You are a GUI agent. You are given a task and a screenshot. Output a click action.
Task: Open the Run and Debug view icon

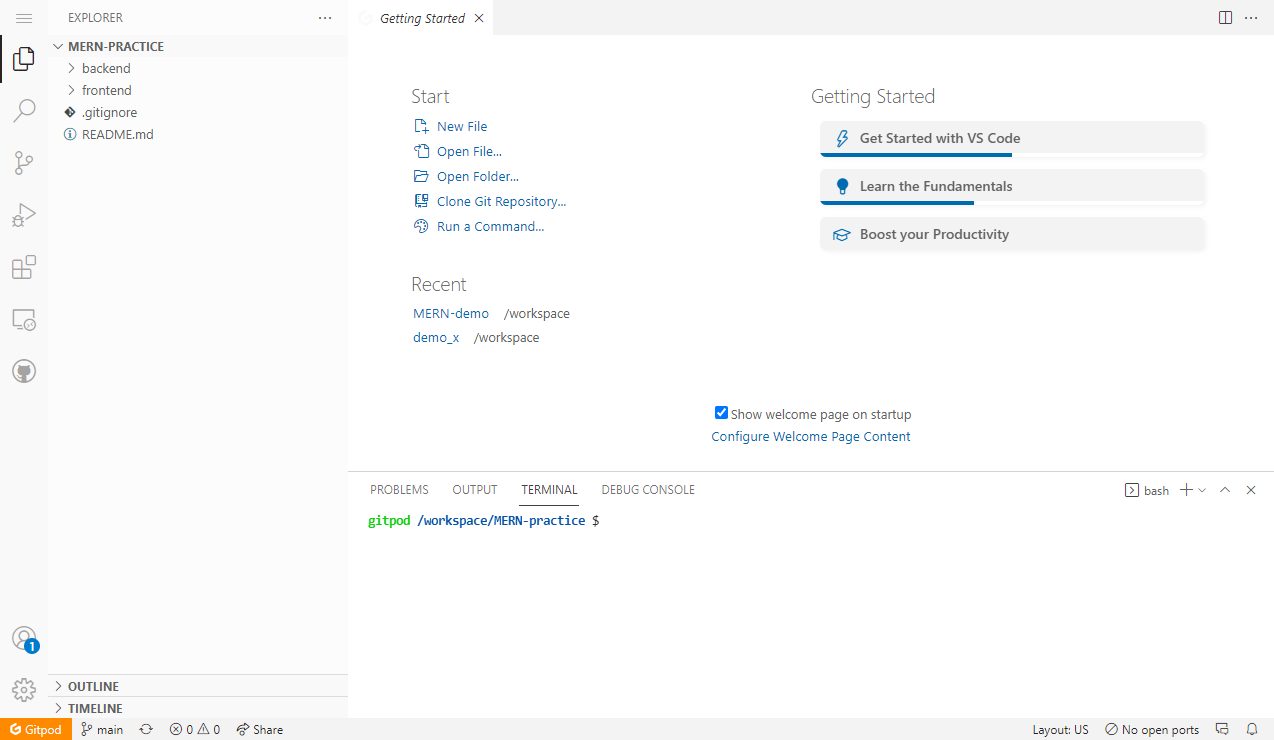click(24, 215)
